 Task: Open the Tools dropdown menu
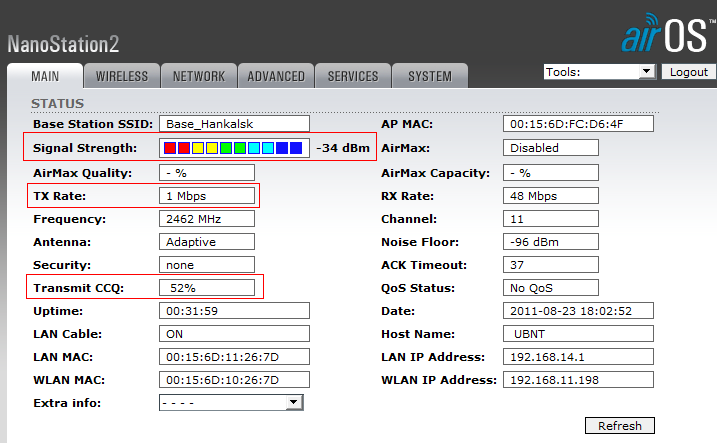[x=599, y=72]
